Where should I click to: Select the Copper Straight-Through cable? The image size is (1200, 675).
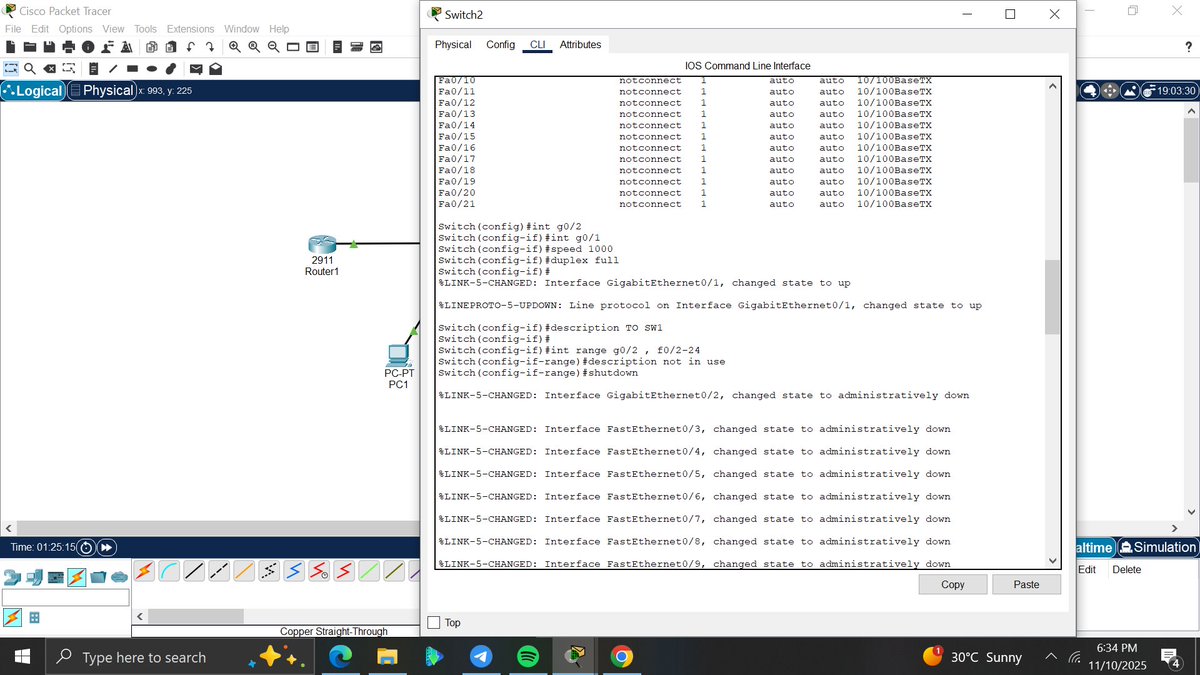193,570
